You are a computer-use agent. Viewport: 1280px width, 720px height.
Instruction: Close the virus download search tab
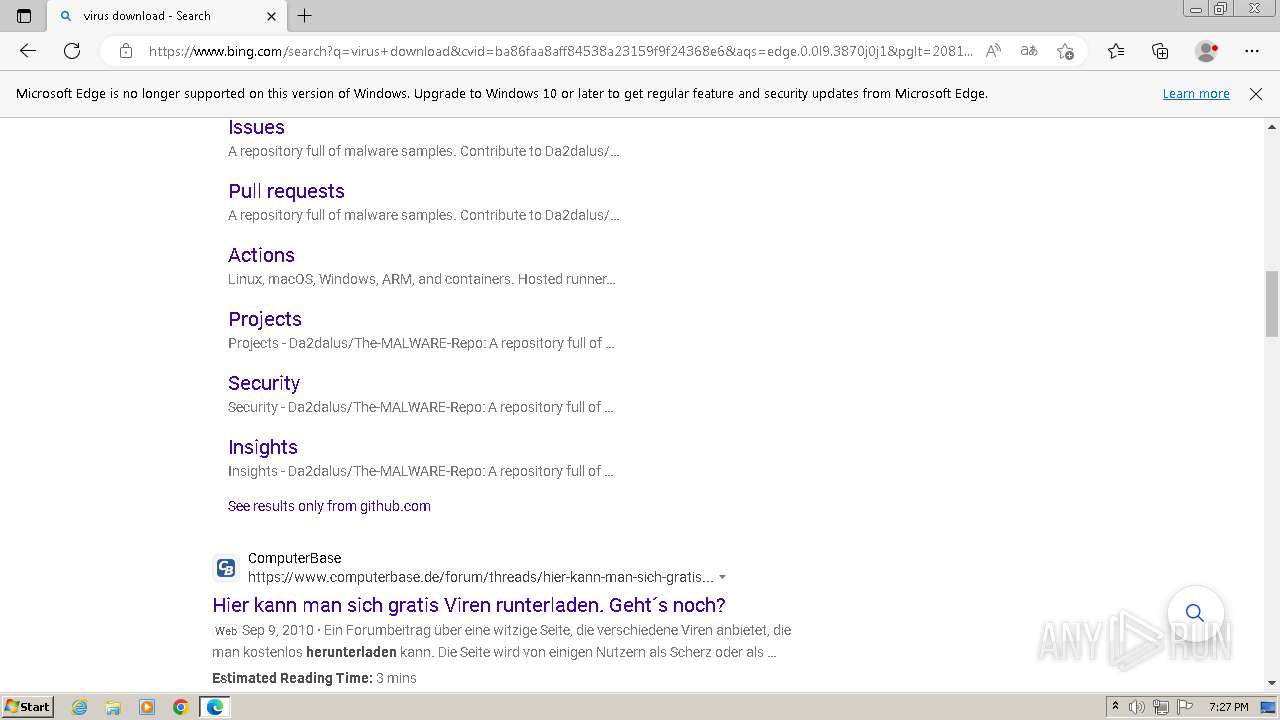272,16
